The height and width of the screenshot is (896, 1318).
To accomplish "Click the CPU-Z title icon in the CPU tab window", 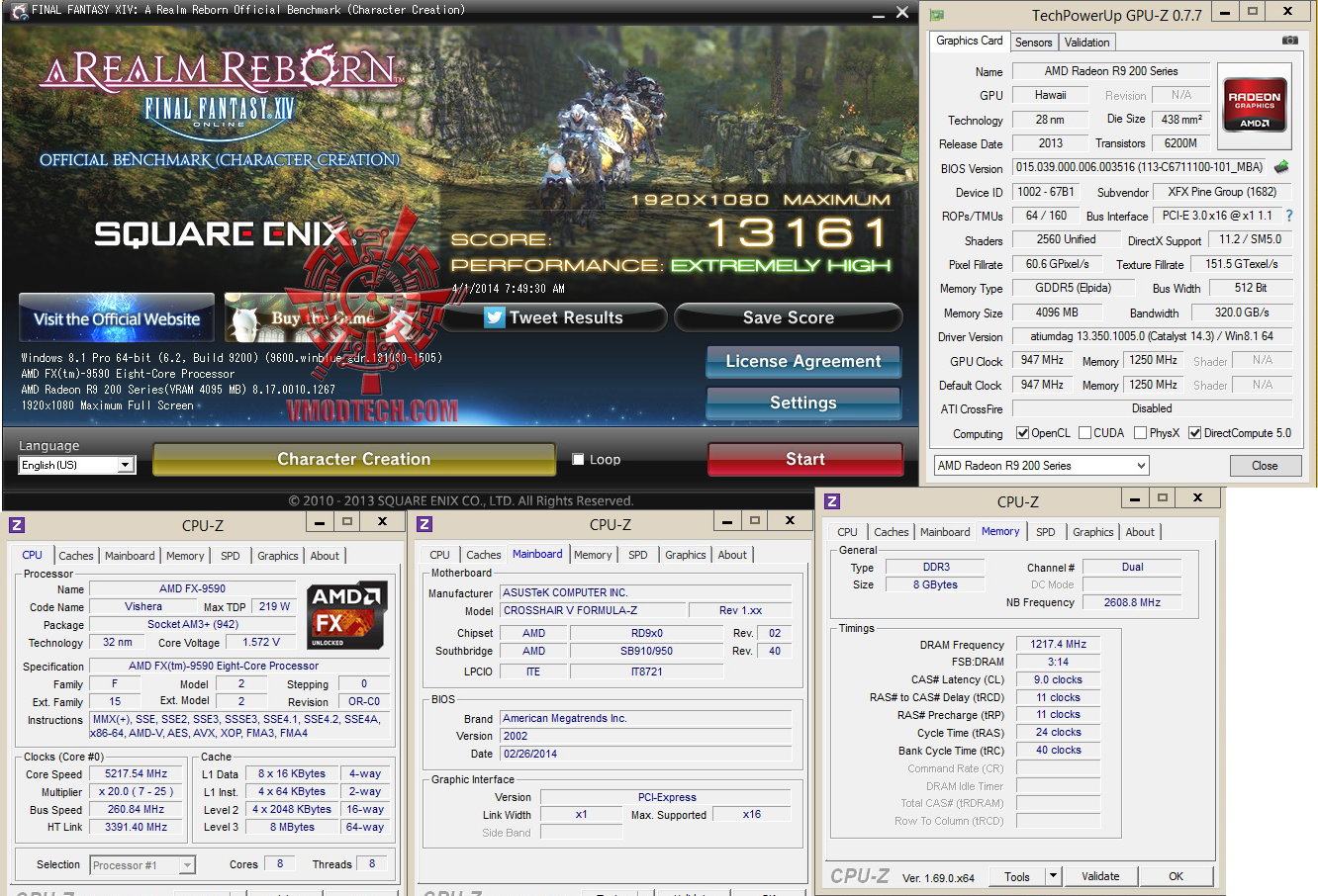I will coord(17,525).
